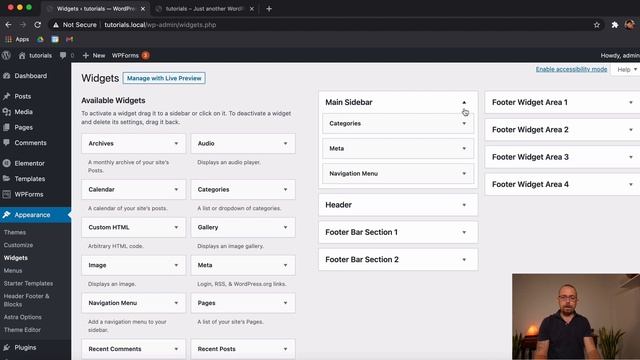Viewport: 640px width, 360px height.
Task: Click the Dashboard sidebar icon
Action: pyautogui.click(x=7, y=76)
